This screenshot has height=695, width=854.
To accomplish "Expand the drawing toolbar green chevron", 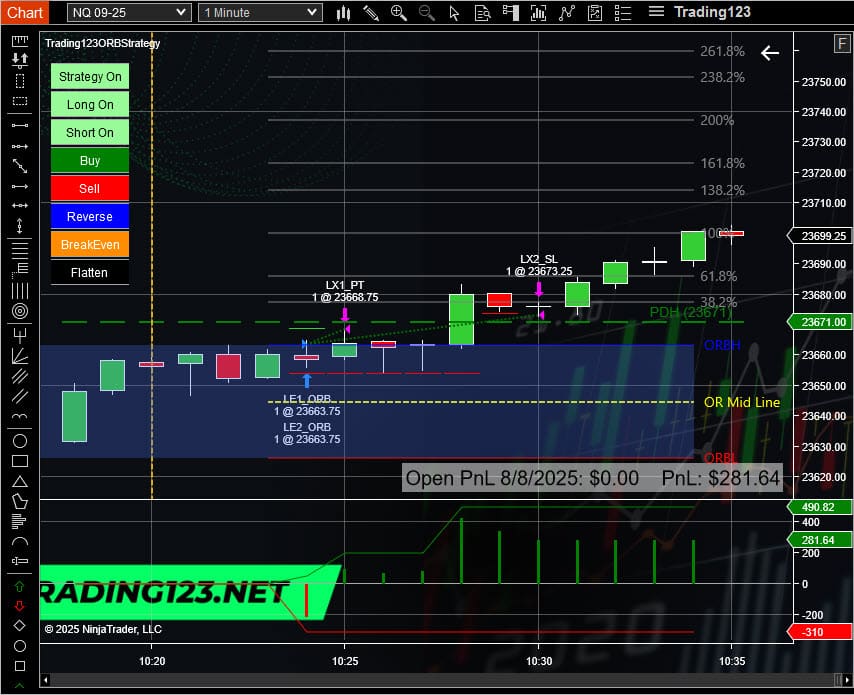I will pos(20,686).
